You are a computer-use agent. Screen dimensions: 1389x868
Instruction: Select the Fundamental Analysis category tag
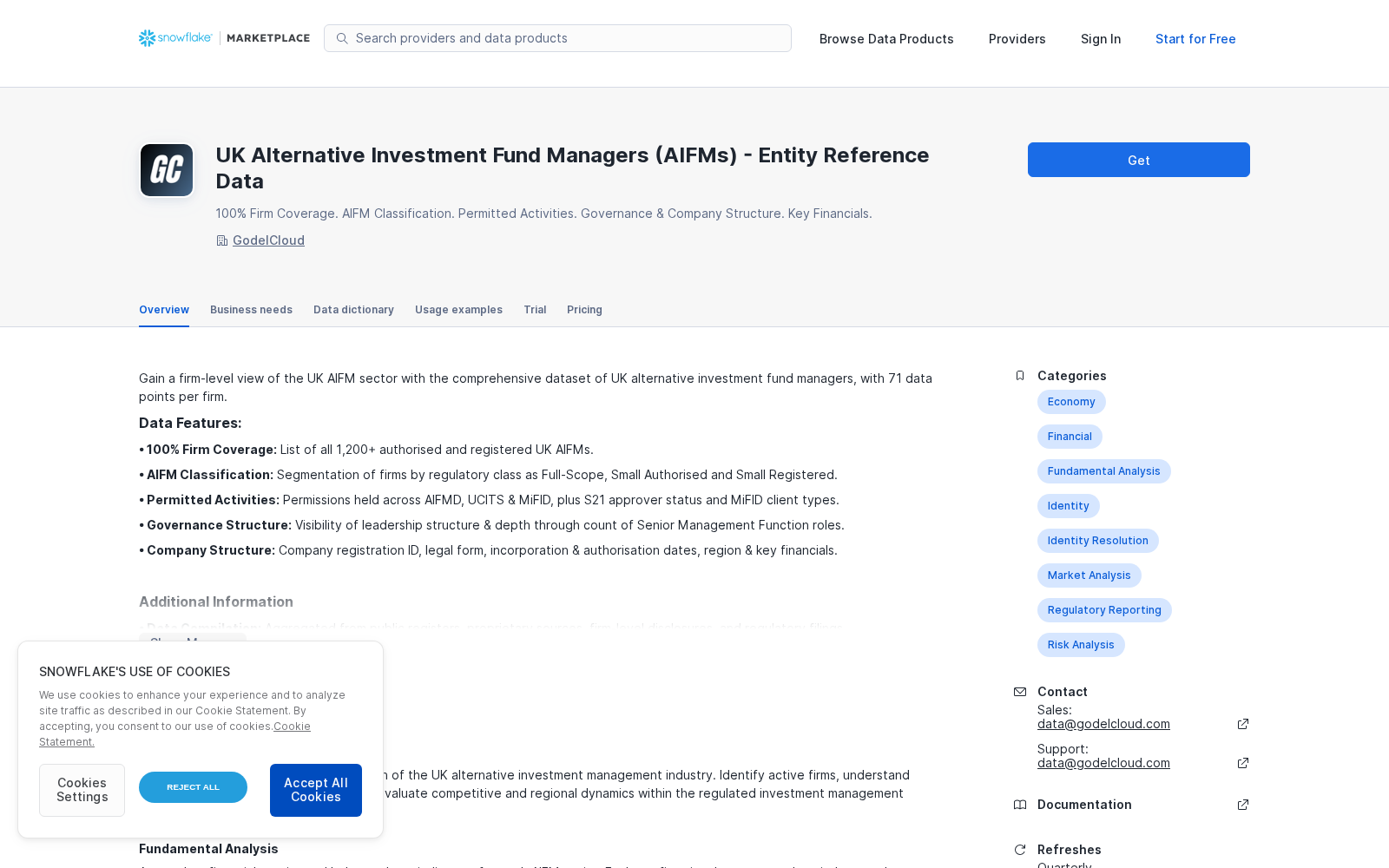click(1104, 471)
